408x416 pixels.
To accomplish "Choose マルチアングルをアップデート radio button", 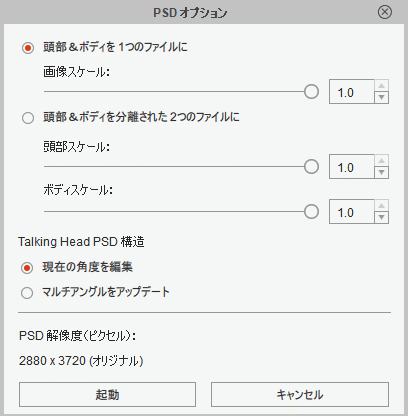I will pyautogui.click(x=27, y=293).
